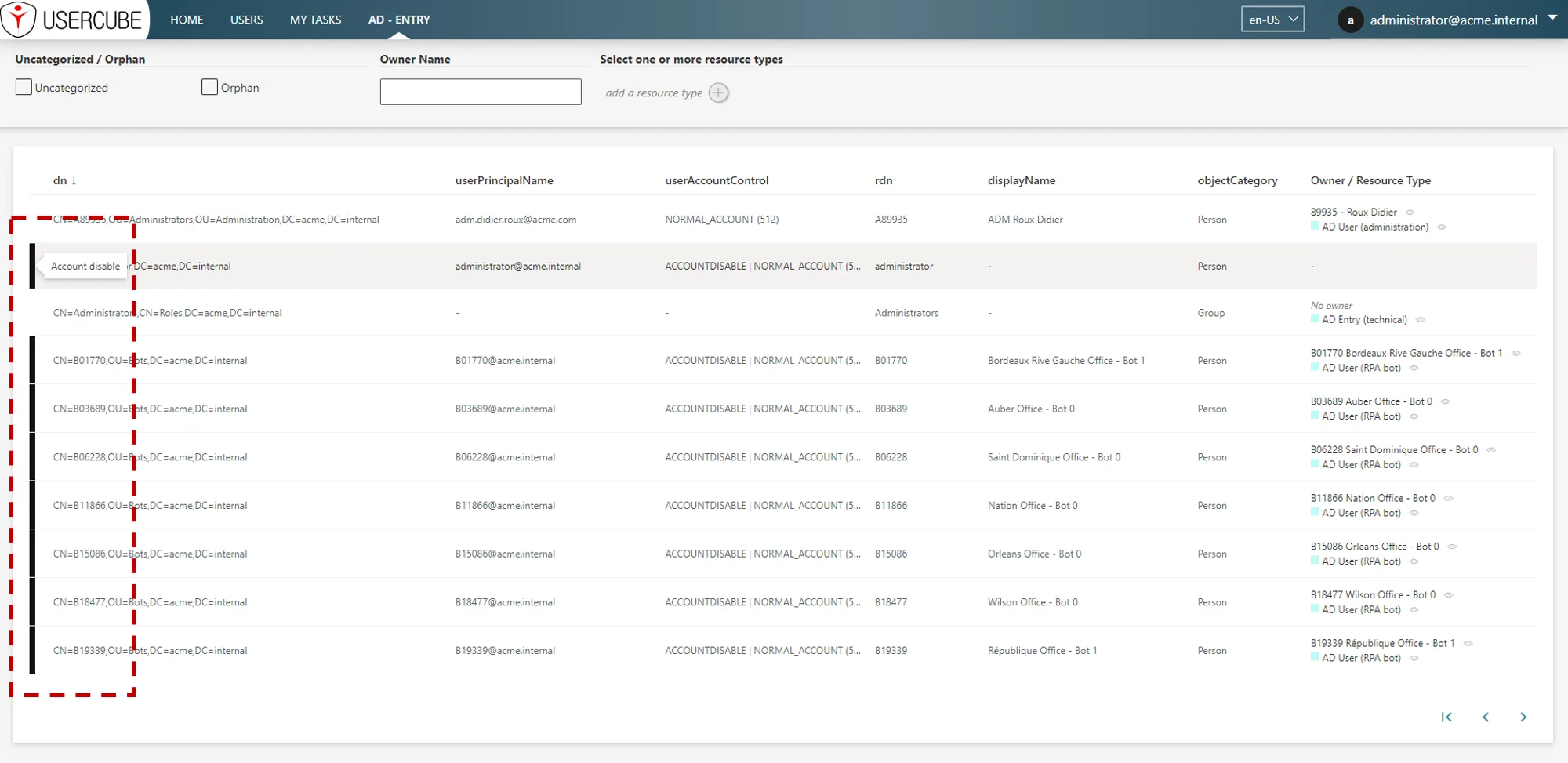Expand the administrator account menu arrow
Screen dimensions: 1568x763
point(1552,18)
